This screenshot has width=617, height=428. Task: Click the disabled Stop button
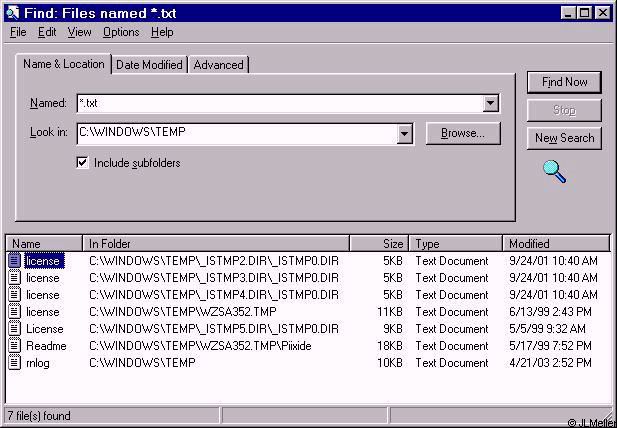(x=564, y=110)
